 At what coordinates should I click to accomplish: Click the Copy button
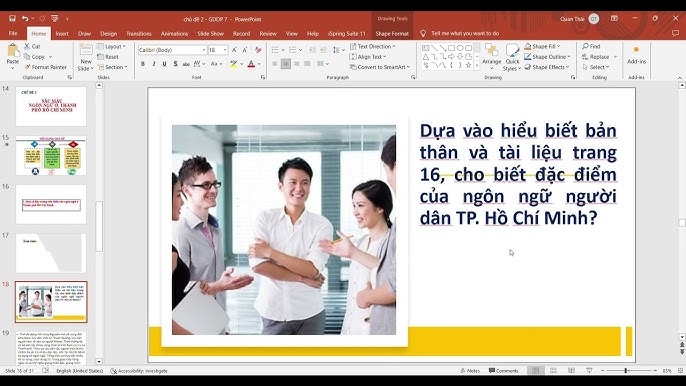pos(38,56)
